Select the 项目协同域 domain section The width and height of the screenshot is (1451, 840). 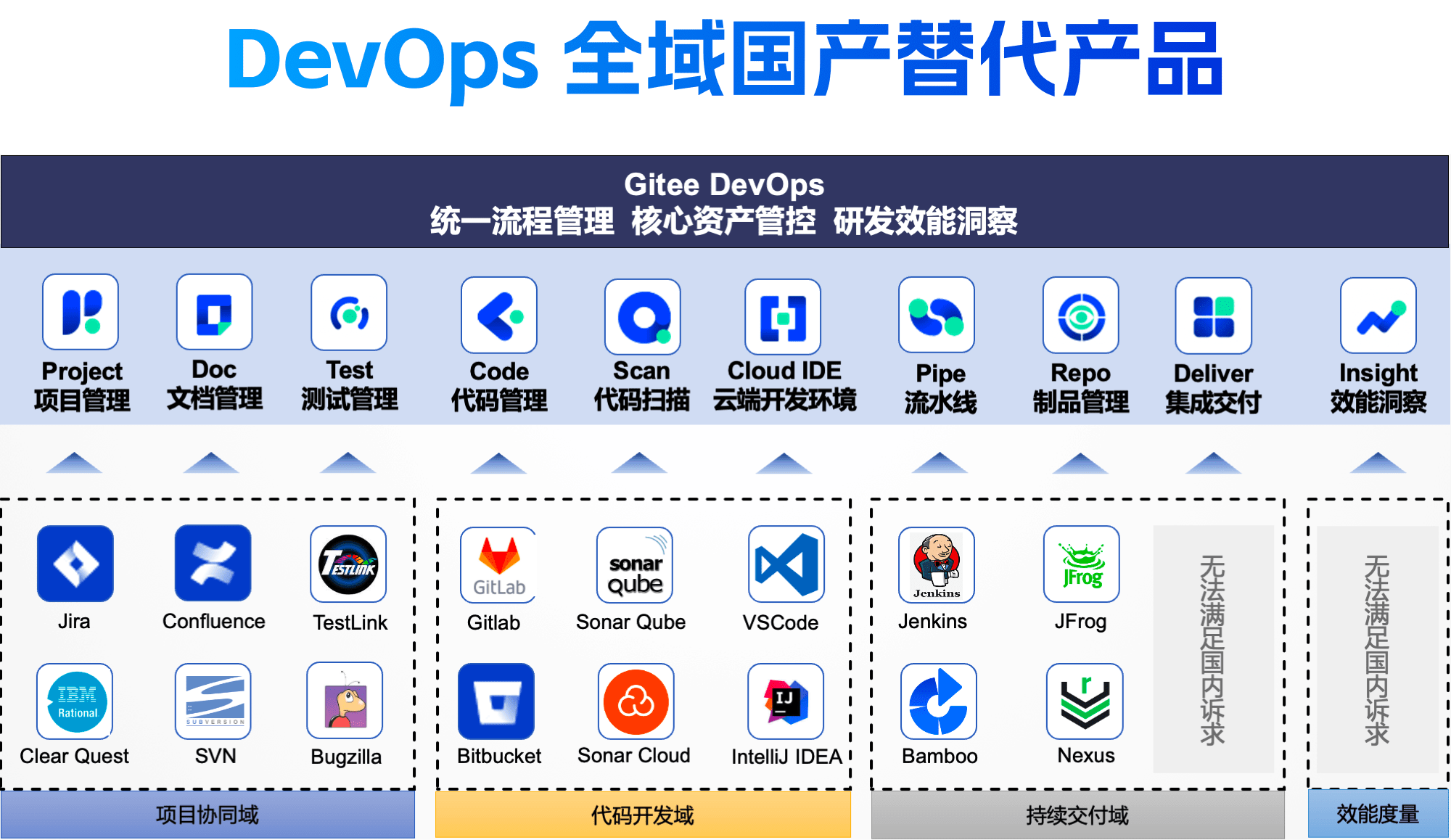point(200,815)
